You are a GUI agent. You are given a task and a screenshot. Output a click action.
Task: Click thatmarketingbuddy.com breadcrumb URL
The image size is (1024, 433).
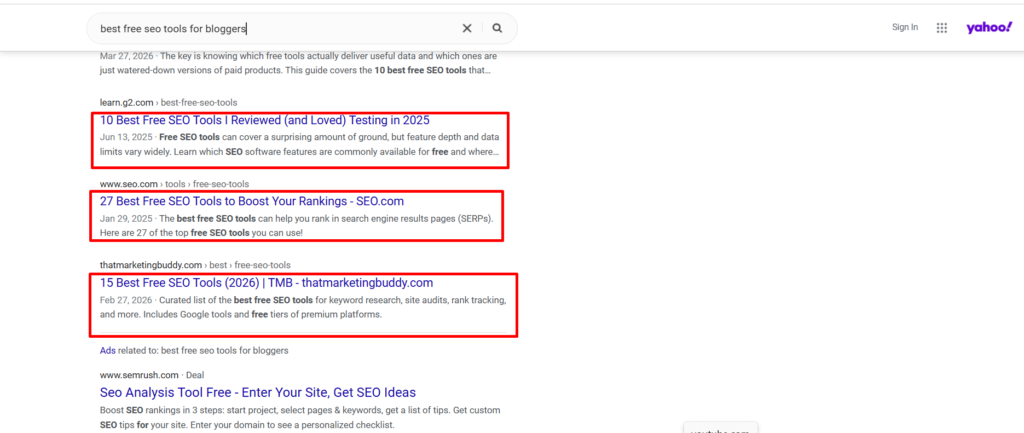coord(195,265)
